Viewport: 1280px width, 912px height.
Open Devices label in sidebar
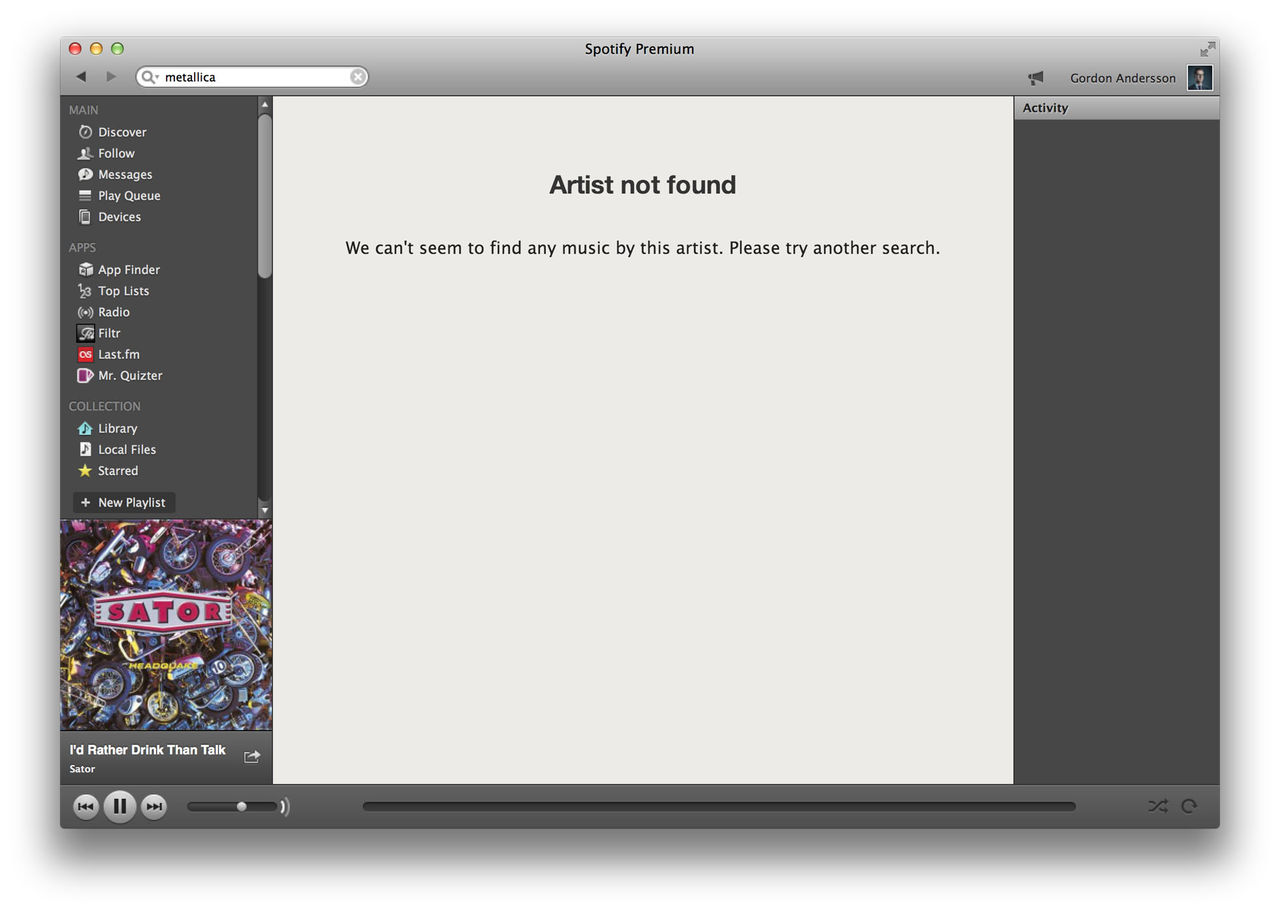(x=119, y=217)
